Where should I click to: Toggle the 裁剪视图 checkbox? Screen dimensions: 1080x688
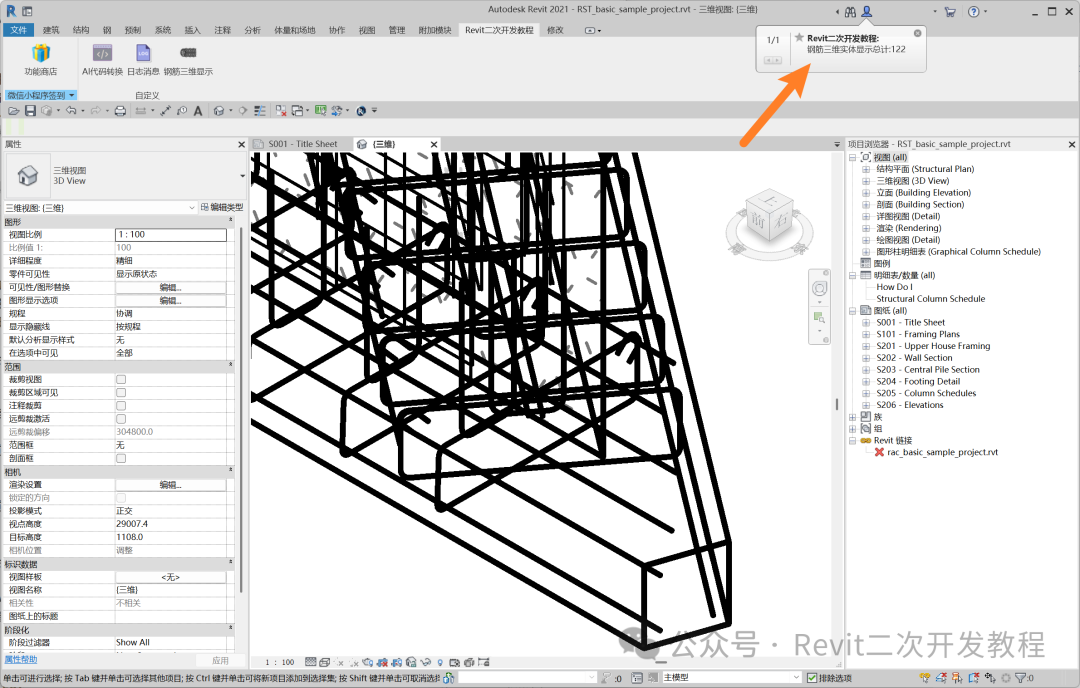[x=121, y=379]
